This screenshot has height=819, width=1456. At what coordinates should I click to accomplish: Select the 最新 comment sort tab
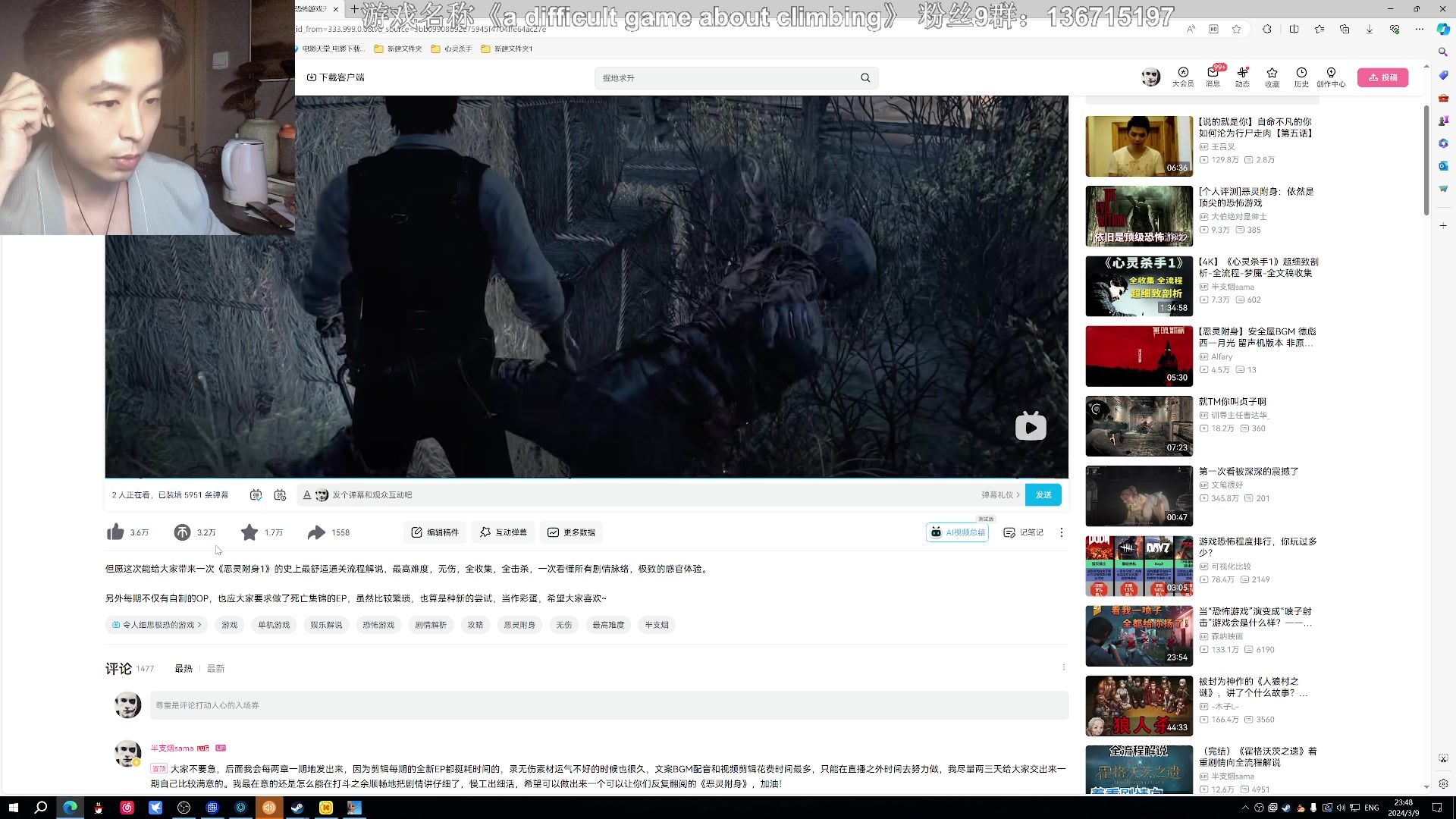[215, 668]
